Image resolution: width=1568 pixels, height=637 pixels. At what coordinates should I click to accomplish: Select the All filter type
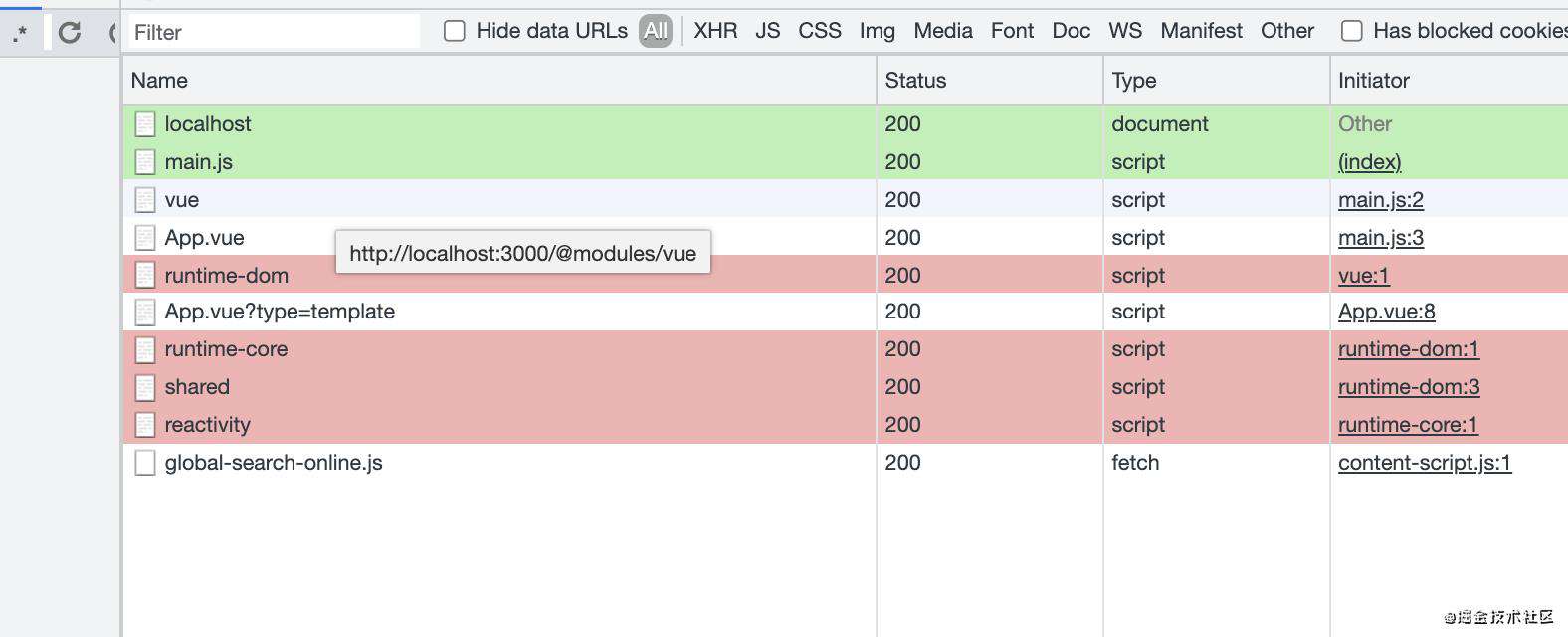coord(656,31)
